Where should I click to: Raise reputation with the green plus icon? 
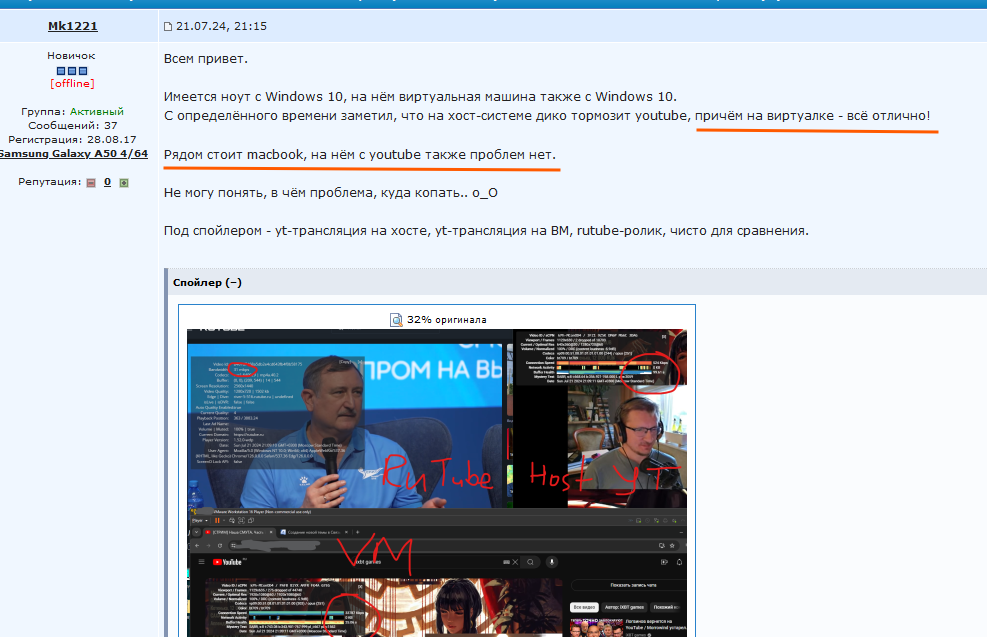[124, 183]
